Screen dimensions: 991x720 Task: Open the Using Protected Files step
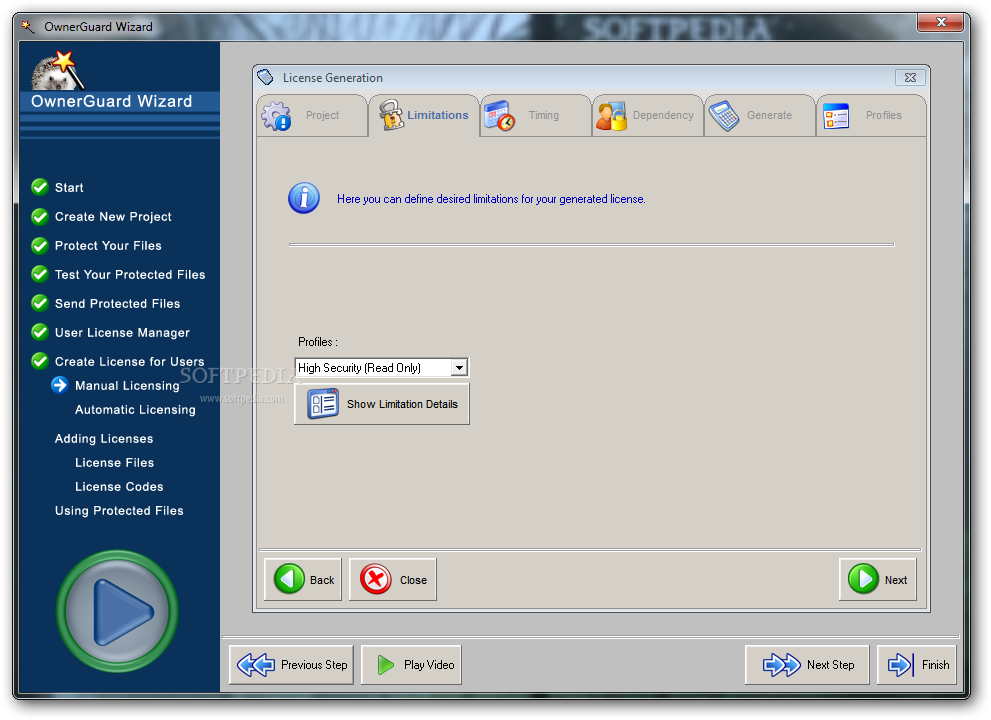click(x=119, y=511)
